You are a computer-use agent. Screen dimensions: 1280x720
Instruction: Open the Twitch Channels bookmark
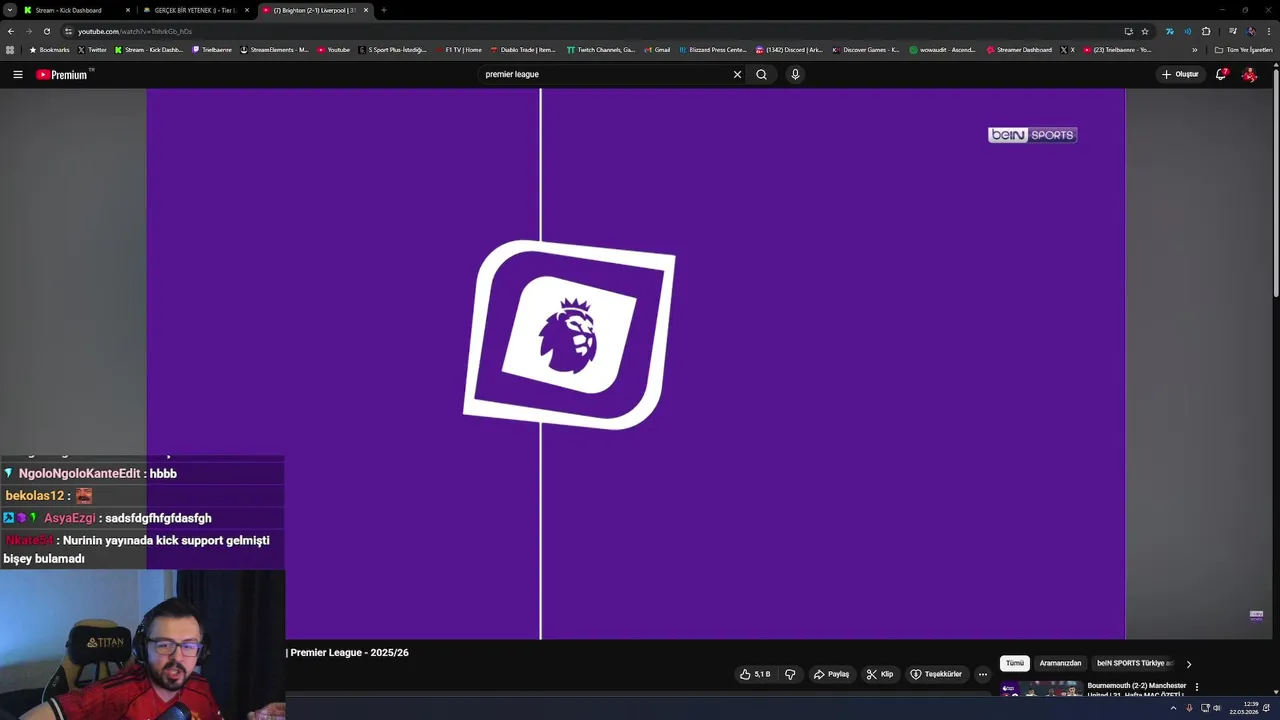pos(601,50)
